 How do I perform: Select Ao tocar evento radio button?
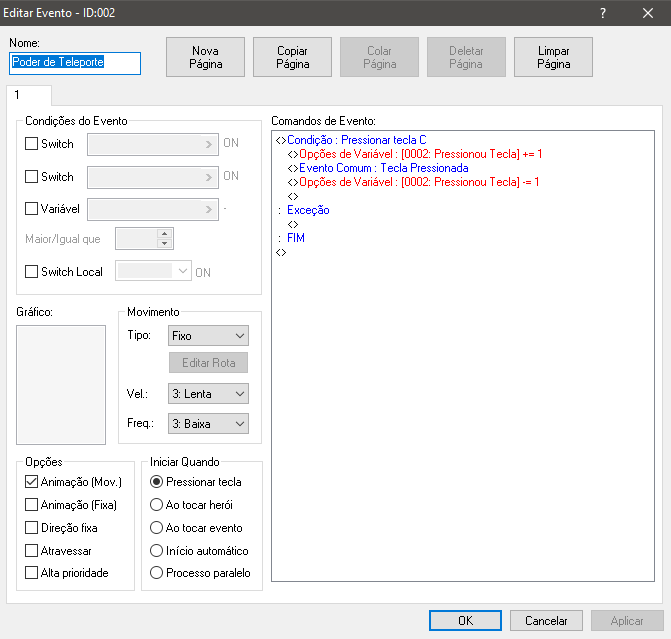(x=157, y=528)
